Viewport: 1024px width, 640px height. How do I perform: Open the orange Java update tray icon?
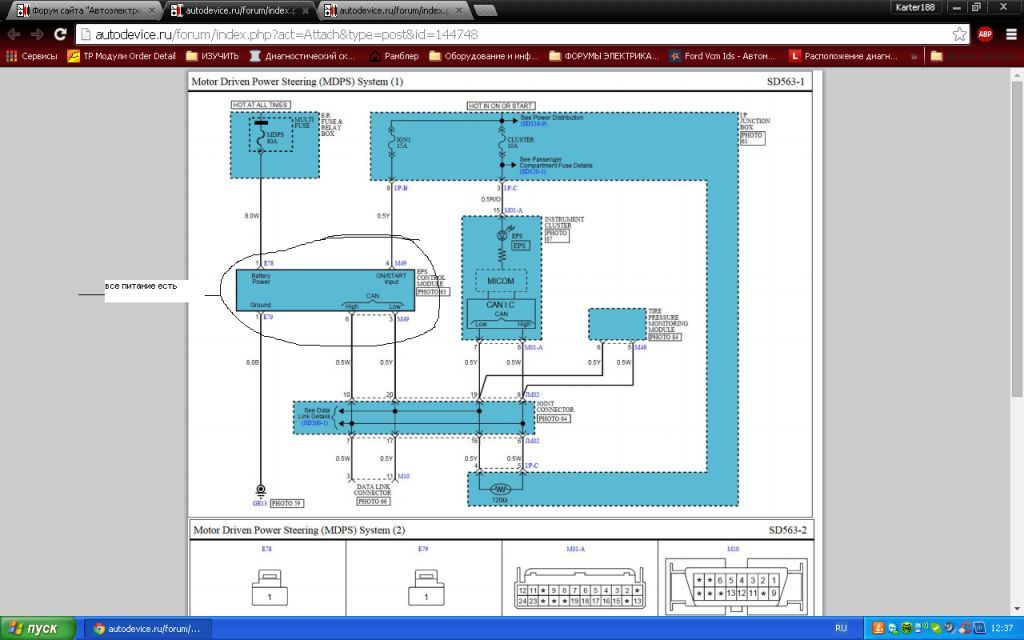[x=878, y=628]
